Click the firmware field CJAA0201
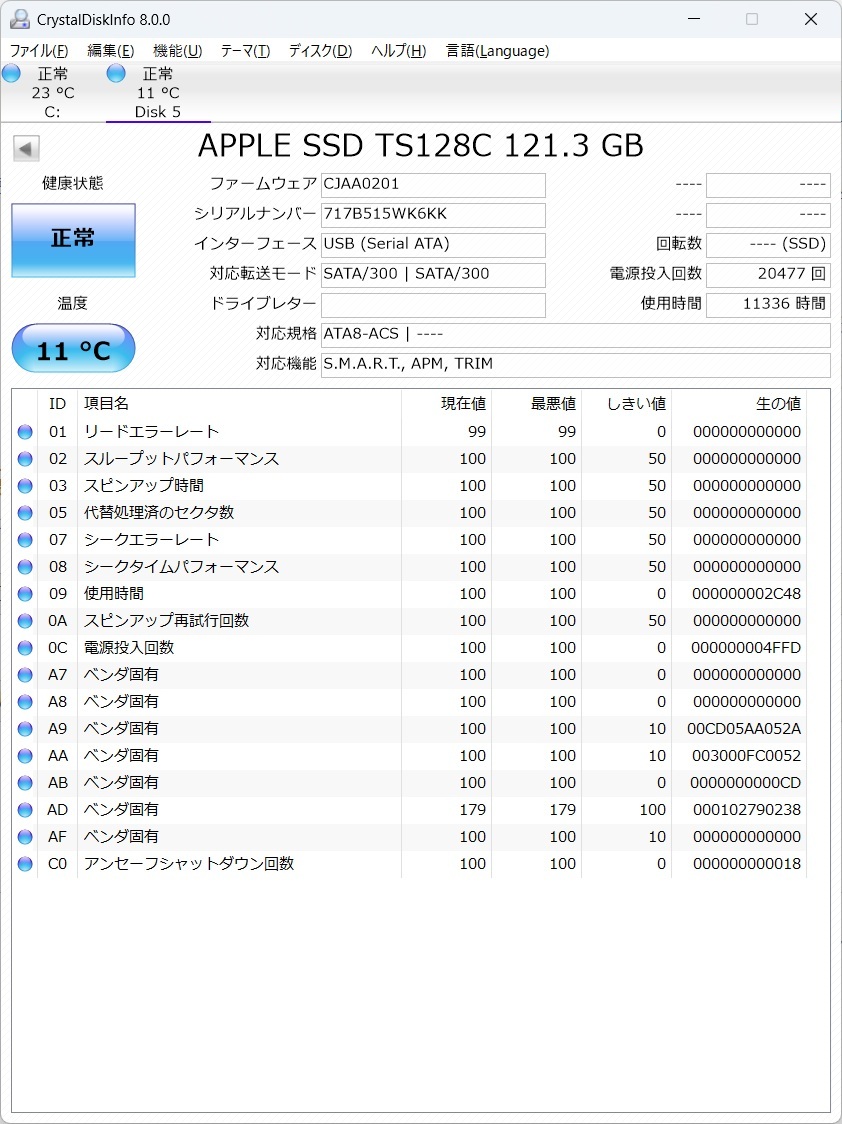This screenshot has height=1124, width=842. [433, 185]
